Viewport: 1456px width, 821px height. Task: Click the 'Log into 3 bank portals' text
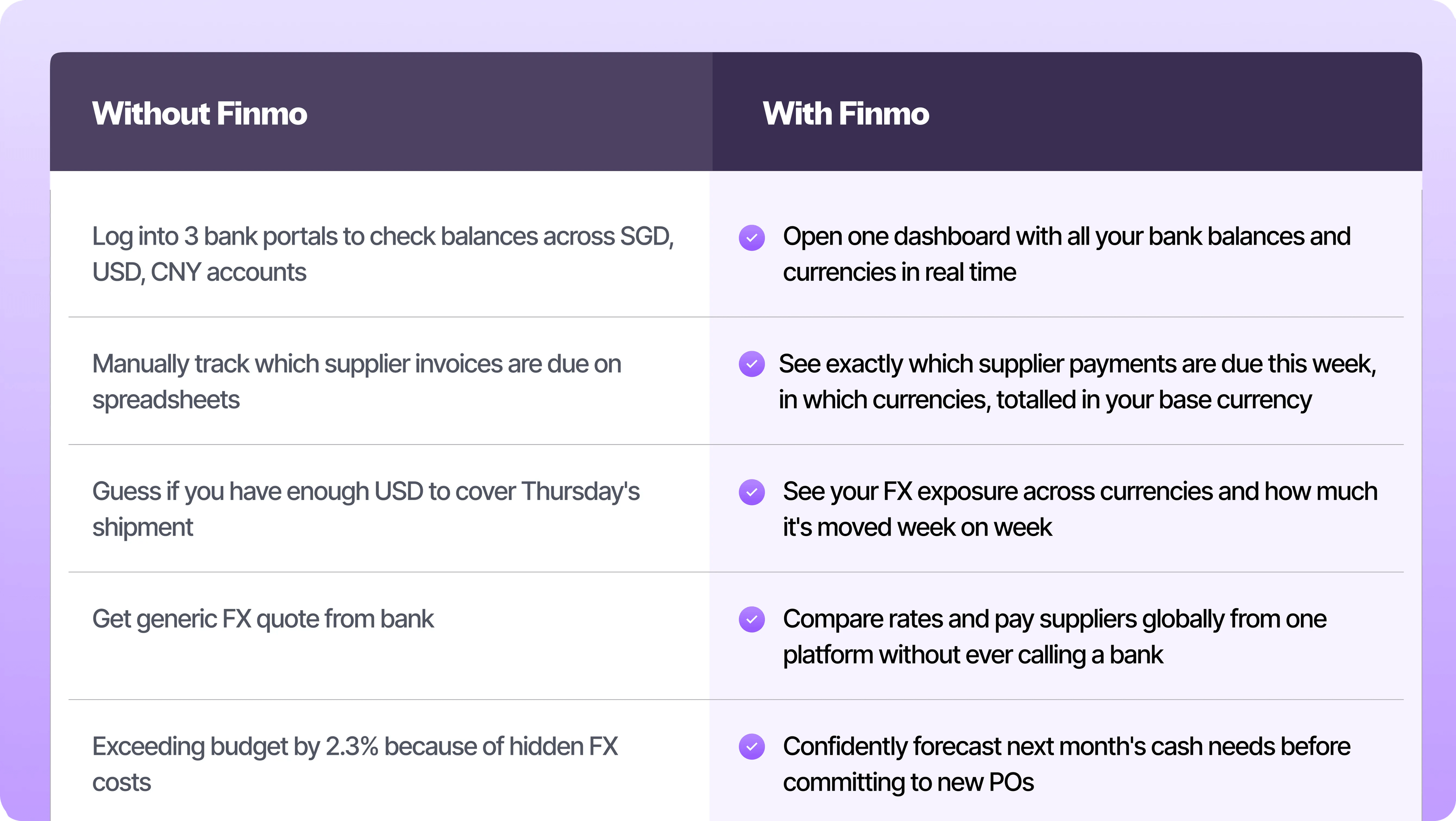[383, 254]
